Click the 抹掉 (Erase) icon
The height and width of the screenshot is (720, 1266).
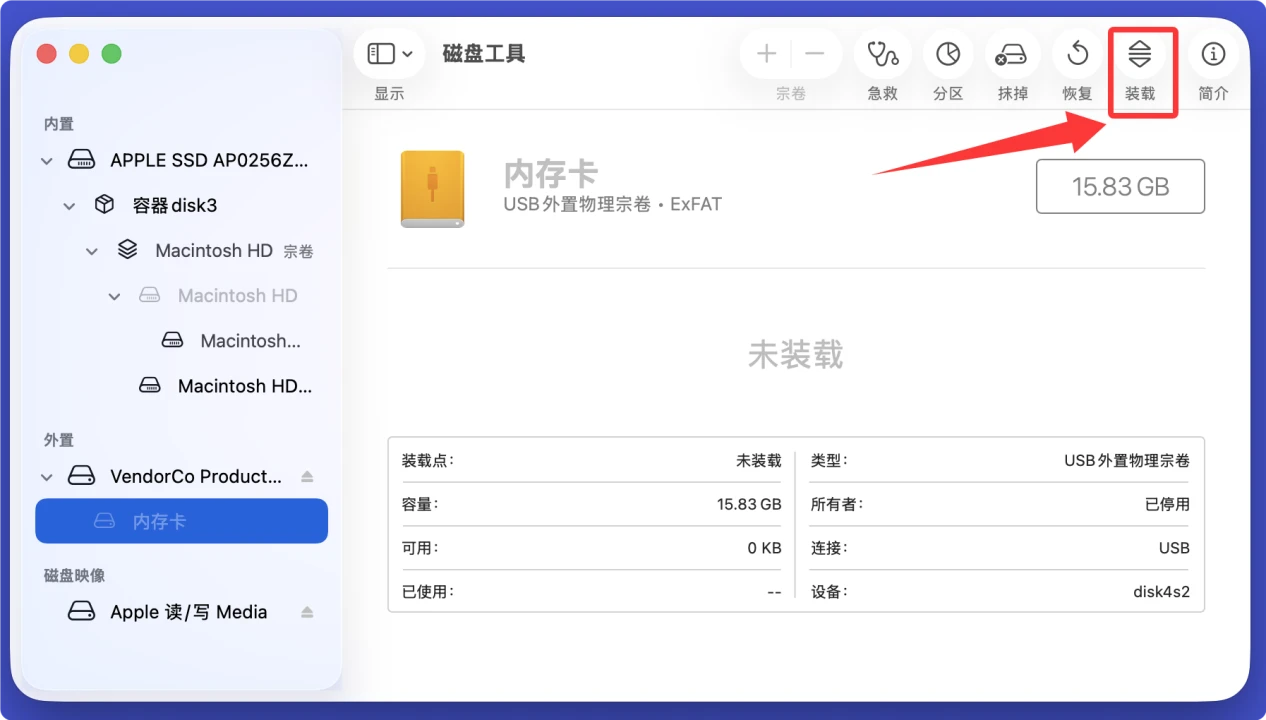pyautogui.click(x=1012, y=54)
